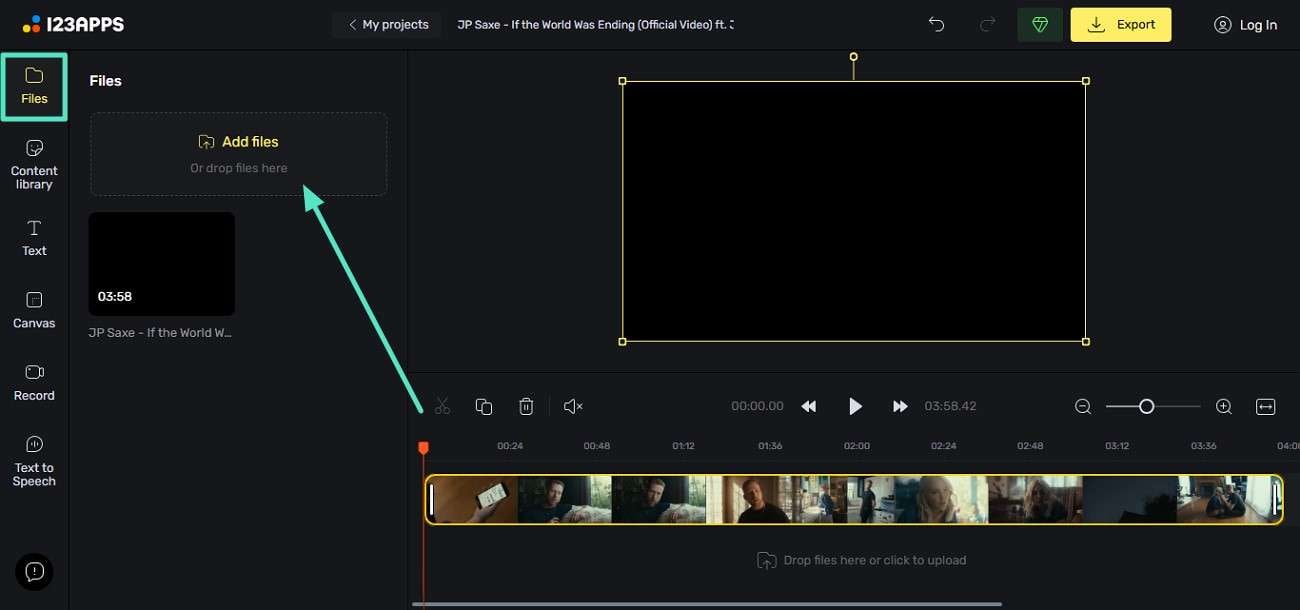The image size is (1300, 610).
Task: Zoom in the timeline
Action: (x=1224, y=406)
